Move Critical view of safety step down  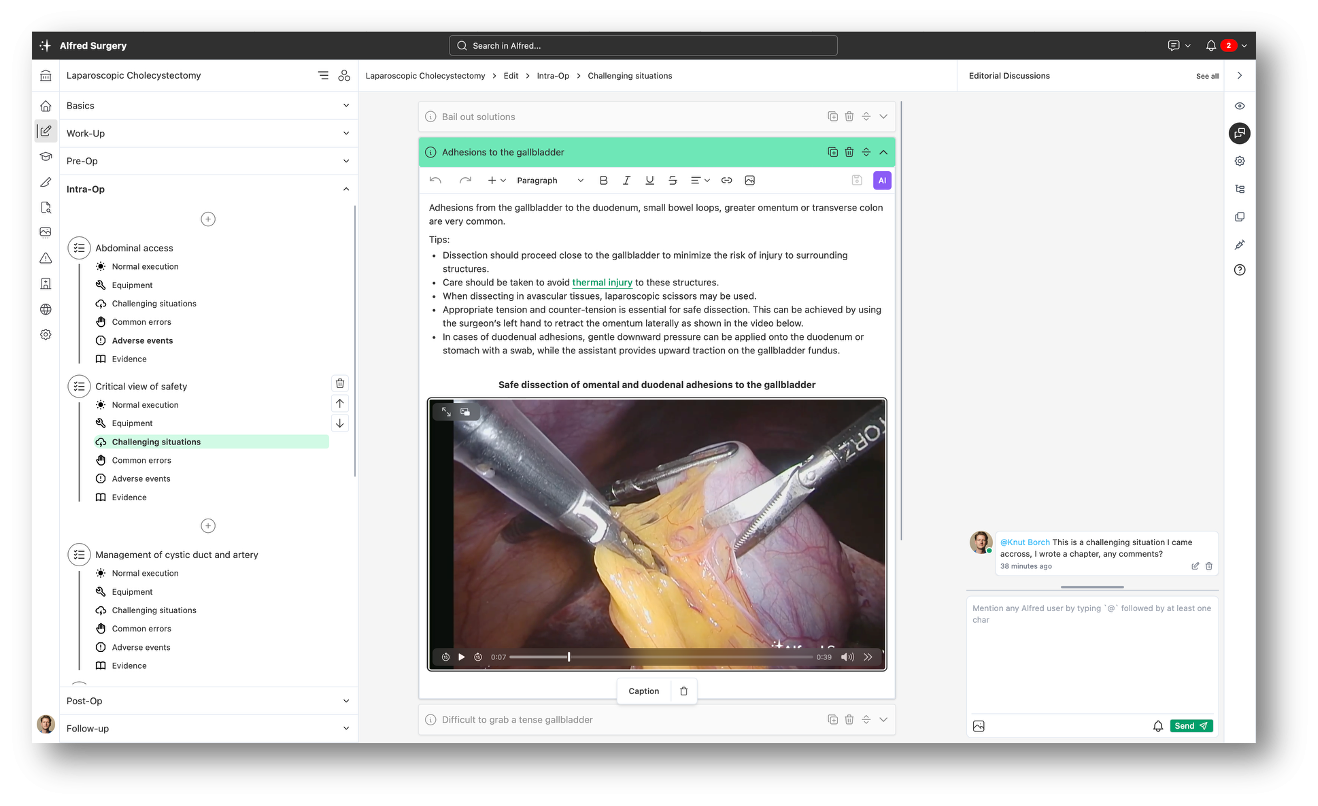click(340, 423)
